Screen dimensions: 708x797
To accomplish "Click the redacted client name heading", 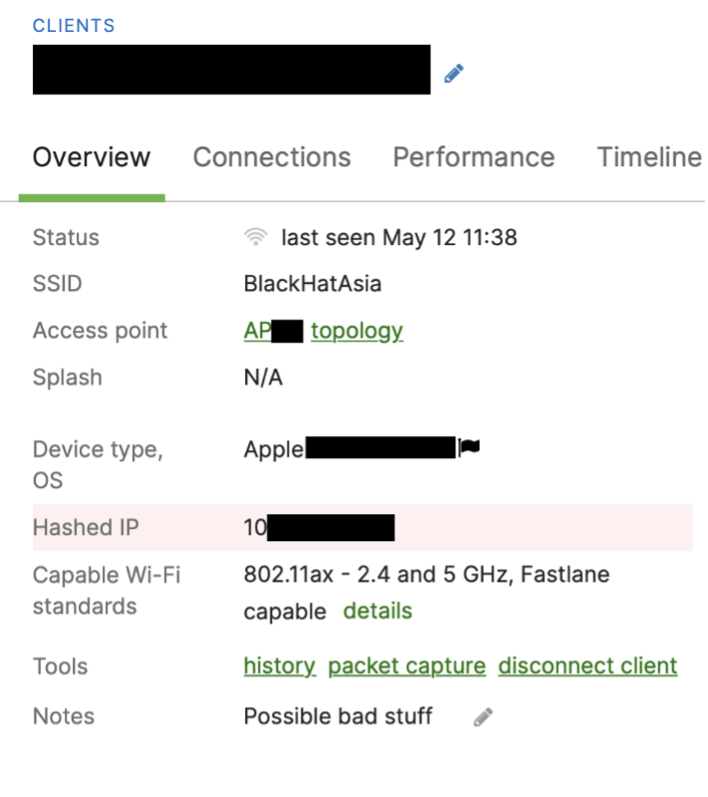I will click(231, 70).
